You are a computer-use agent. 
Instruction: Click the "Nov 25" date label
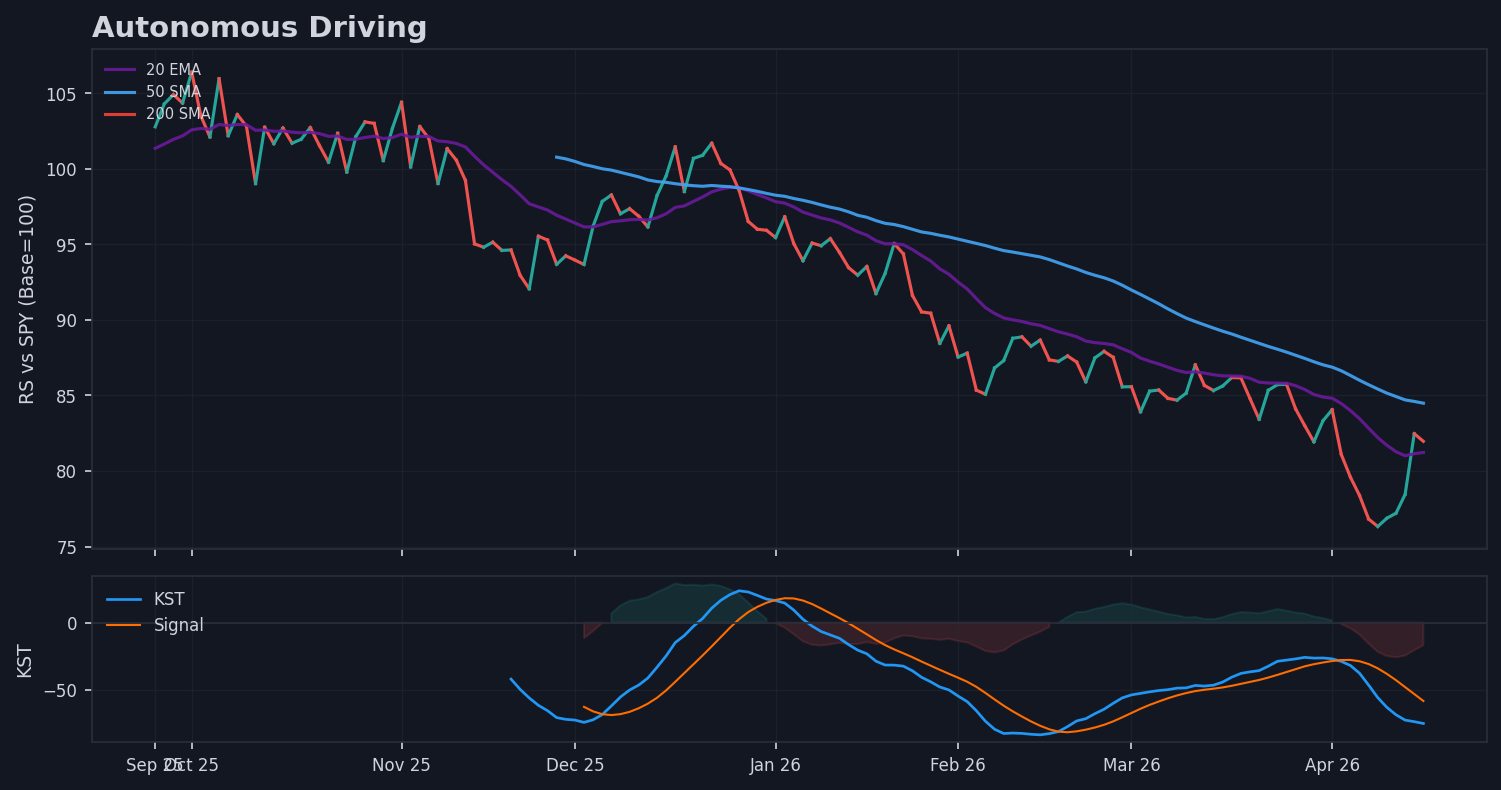401,765
